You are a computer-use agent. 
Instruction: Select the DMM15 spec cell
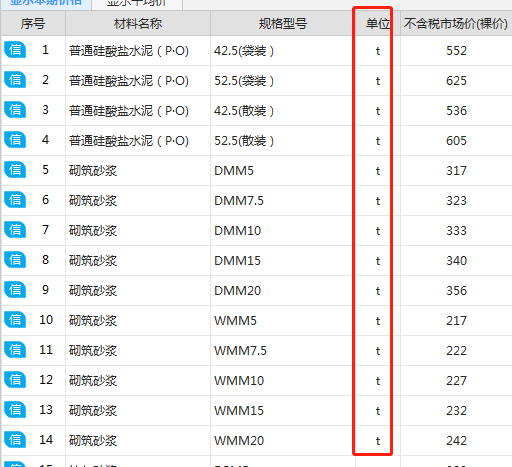(x=283, y=261)
